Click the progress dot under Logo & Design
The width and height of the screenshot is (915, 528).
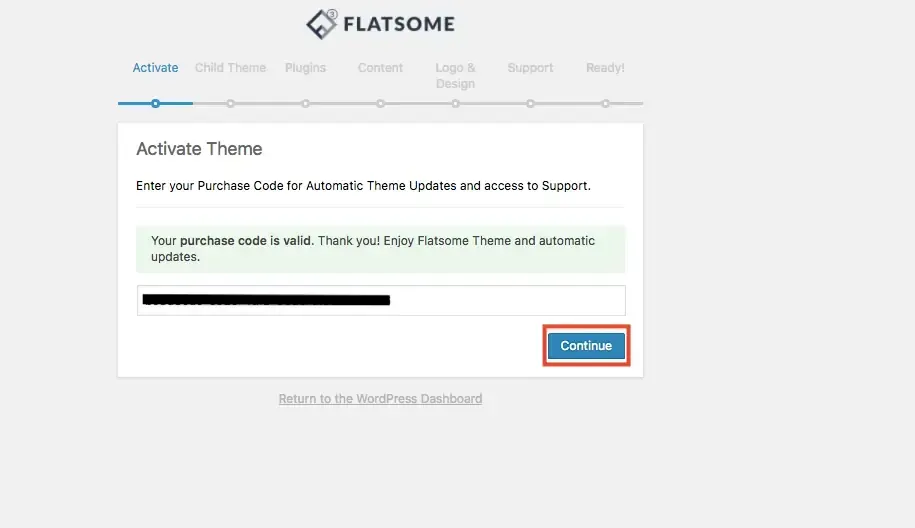tap(455, 104)
